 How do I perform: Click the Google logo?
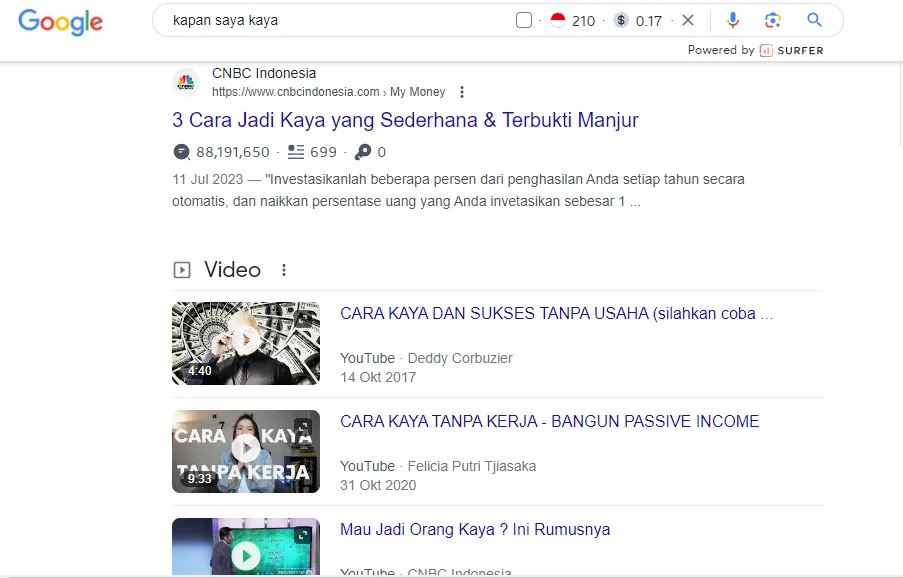[x=60, y=21]
